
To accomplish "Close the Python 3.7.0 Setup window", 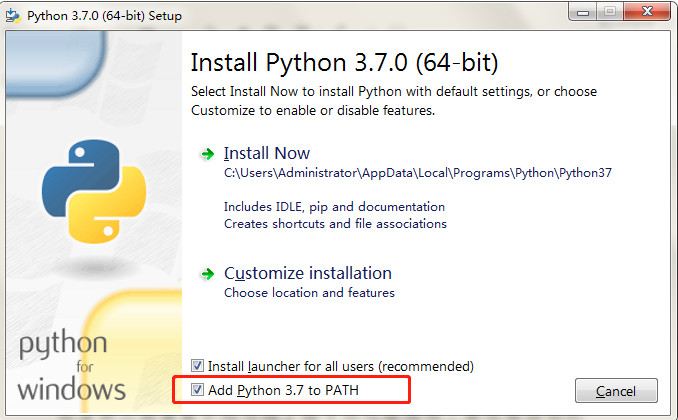I will (x=647, y=12).
